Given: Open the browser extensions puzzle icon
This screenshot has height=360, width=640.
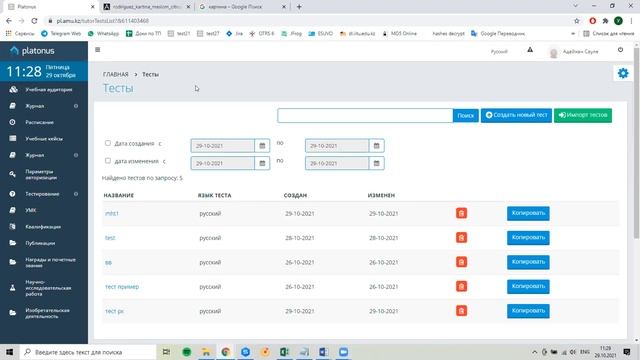Looking at the screenshot, I should [605, 21].
